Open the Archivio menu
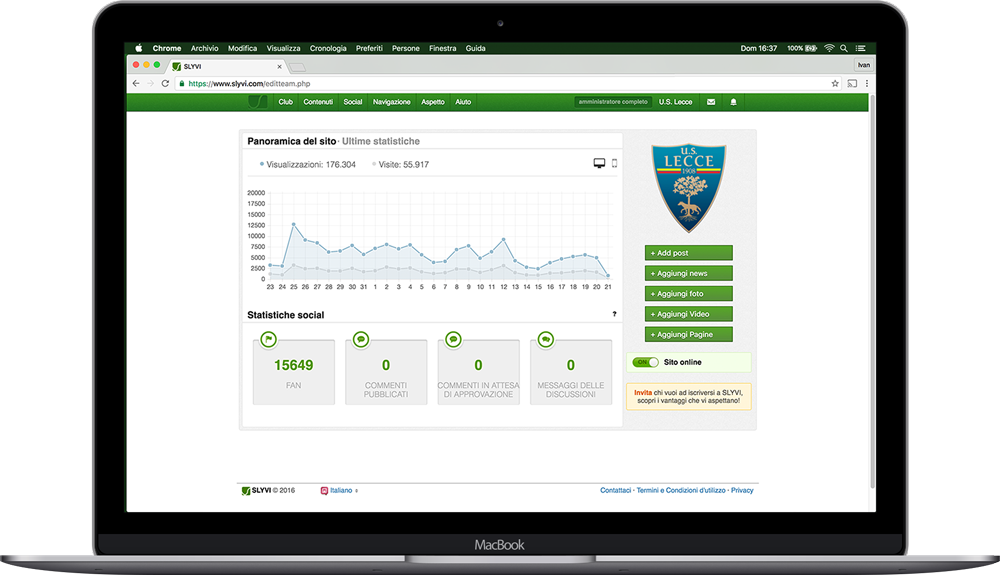Screen dimensions: 1000x575 204,48
